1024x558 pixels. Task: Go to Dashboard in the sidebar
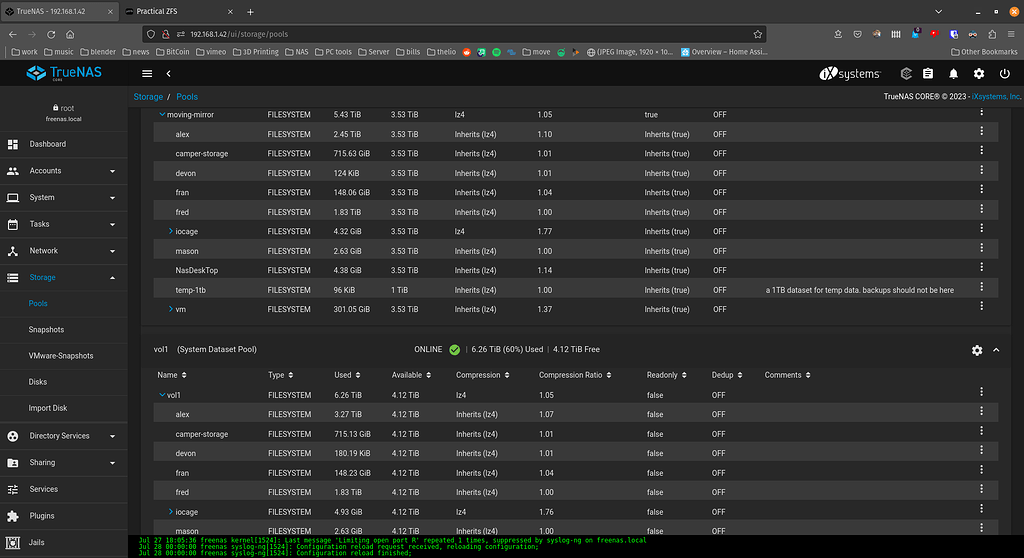47,144
